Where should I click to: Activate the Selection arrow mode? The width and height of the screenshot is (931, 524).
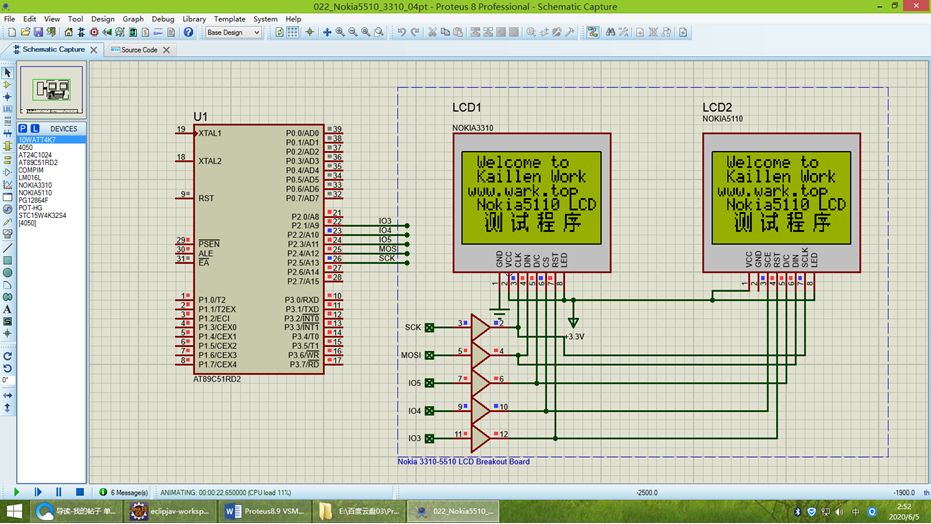7,72
